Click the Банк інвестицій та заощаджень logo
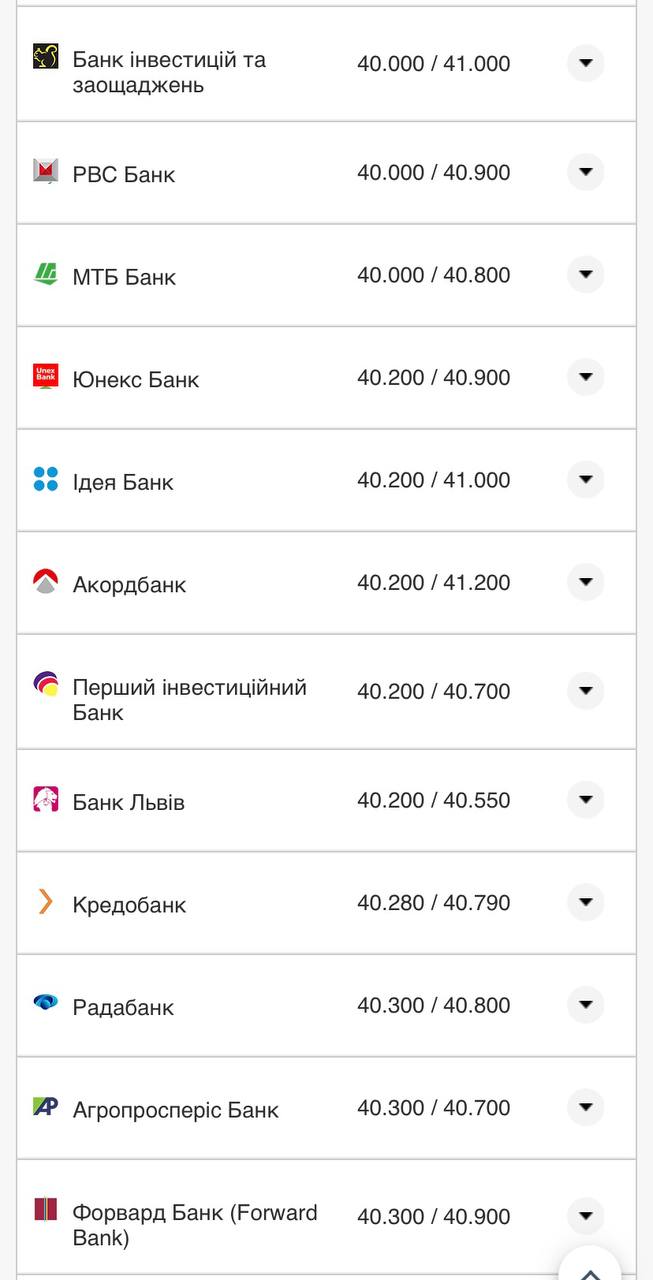This screenshot has width=653, height=1280. pyautogui.click(x=46, y=56)
